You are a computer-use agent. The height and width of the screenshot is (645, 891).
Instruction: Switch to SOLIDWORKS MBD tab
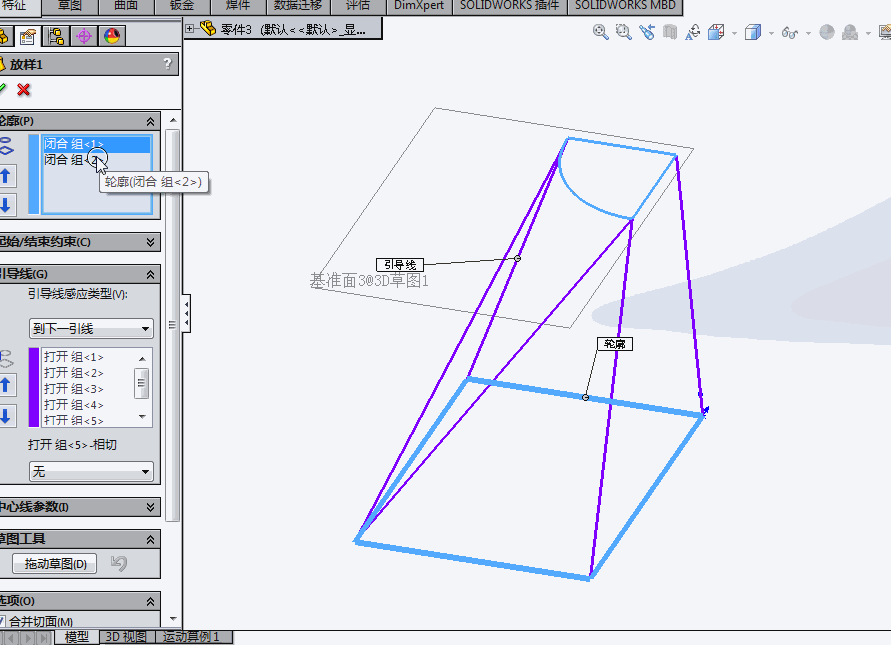tap(625, 6)
